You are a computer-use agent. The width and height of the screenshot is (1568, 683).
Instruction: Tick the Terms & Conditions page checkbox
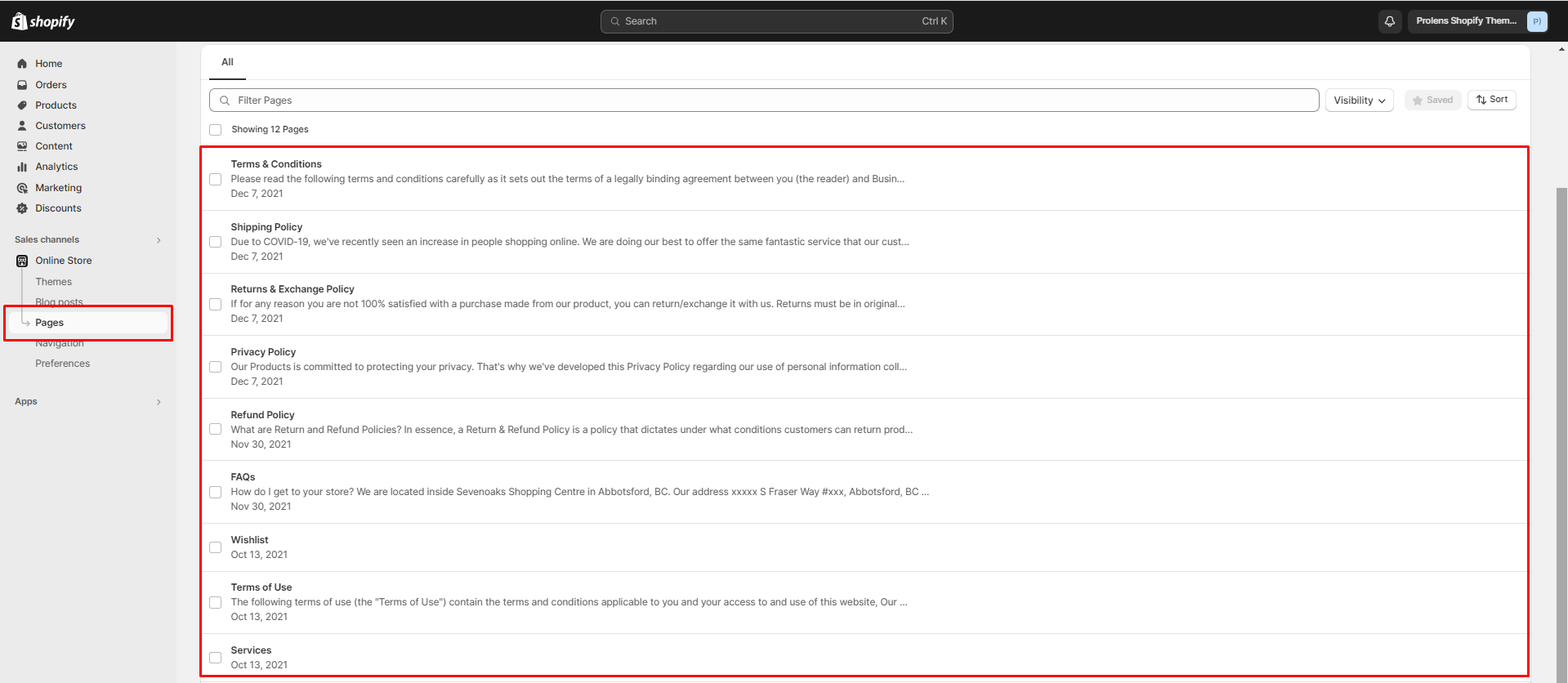coord(216,179)
